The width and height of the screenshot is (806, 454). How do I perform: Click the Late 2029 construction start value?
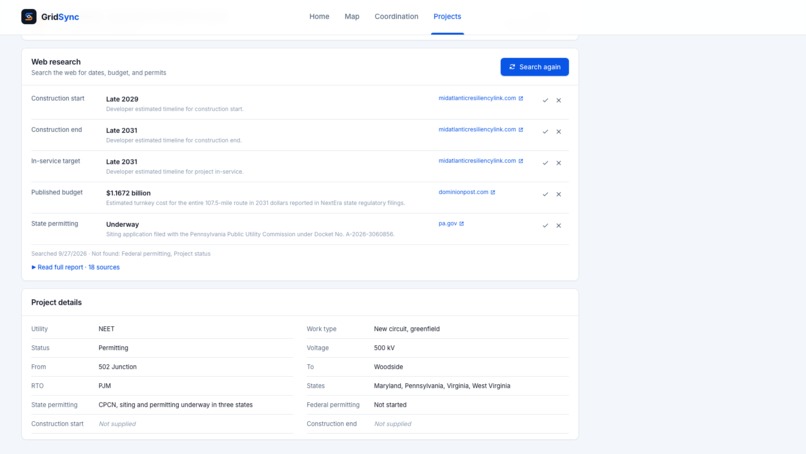coord(122,99)
